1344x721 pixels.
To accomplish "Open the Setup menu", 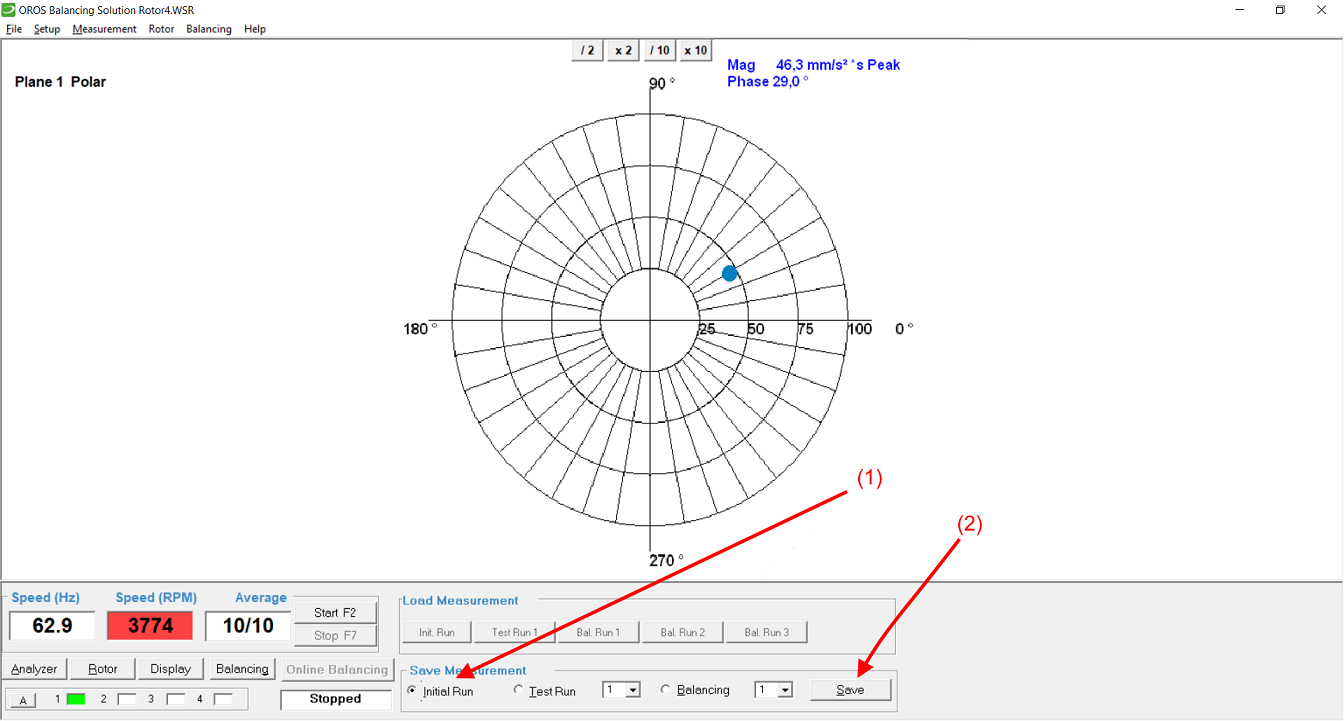I will pyautogui.click(x=47, y=29).
